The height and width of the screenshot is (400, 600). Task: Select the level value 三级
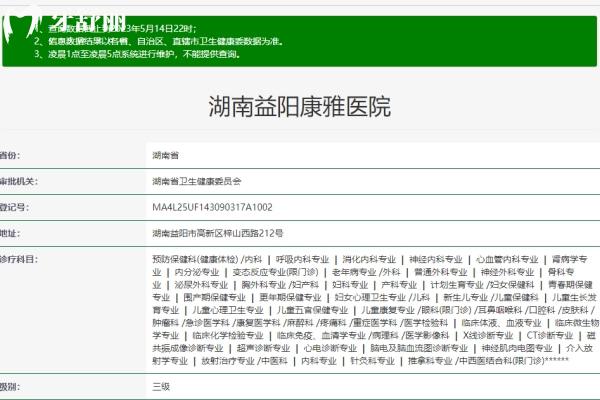pyautogui.click(x=161, y=387)
